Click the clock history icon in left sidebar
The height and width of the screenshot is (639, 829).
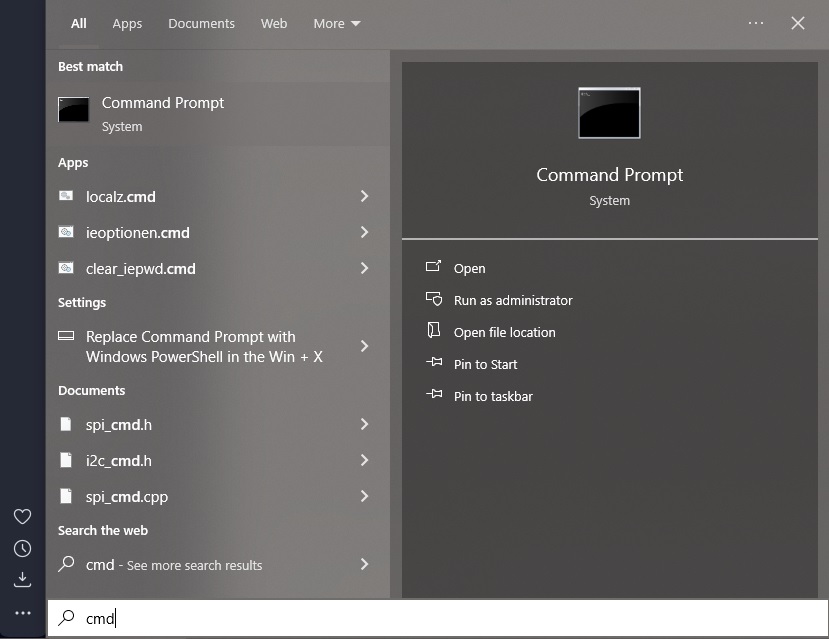(x=22, y=549)
